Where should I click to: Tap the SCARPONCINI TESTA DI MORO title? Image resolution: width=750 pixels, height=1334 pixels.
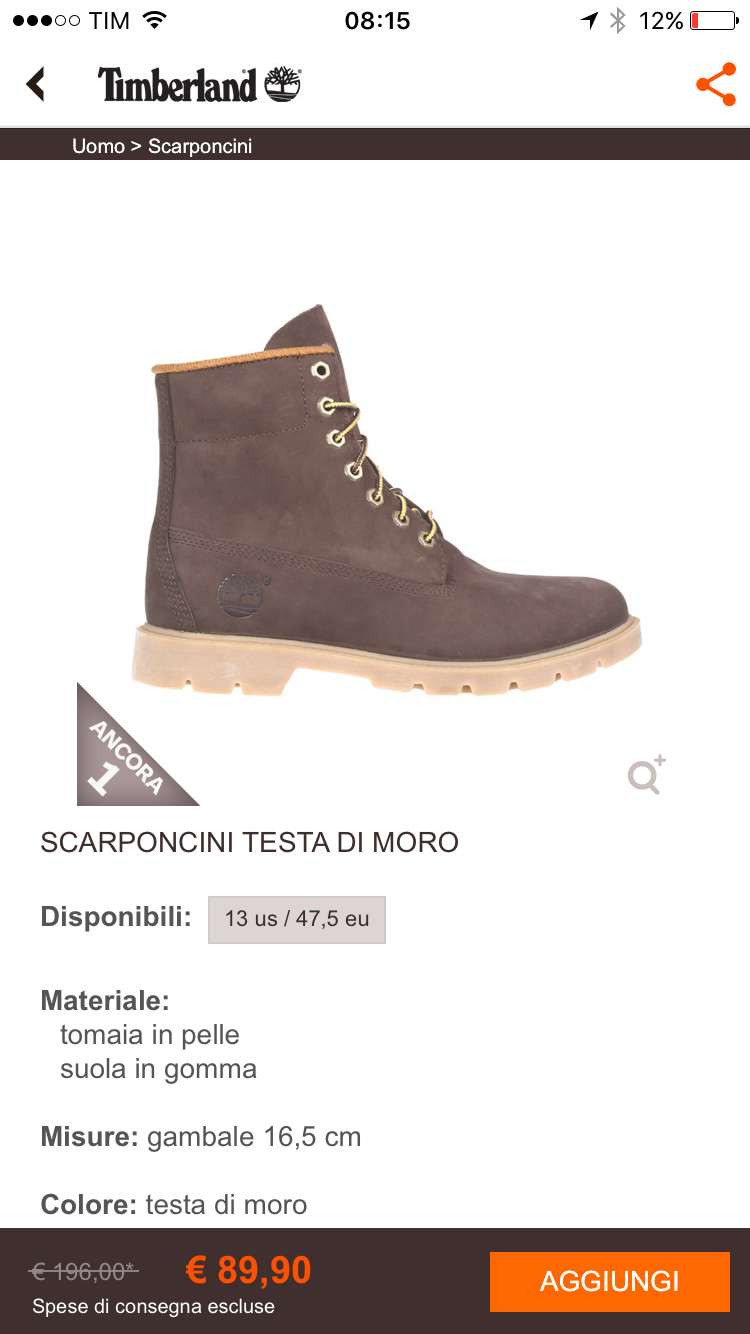click(x=249, y=842)
